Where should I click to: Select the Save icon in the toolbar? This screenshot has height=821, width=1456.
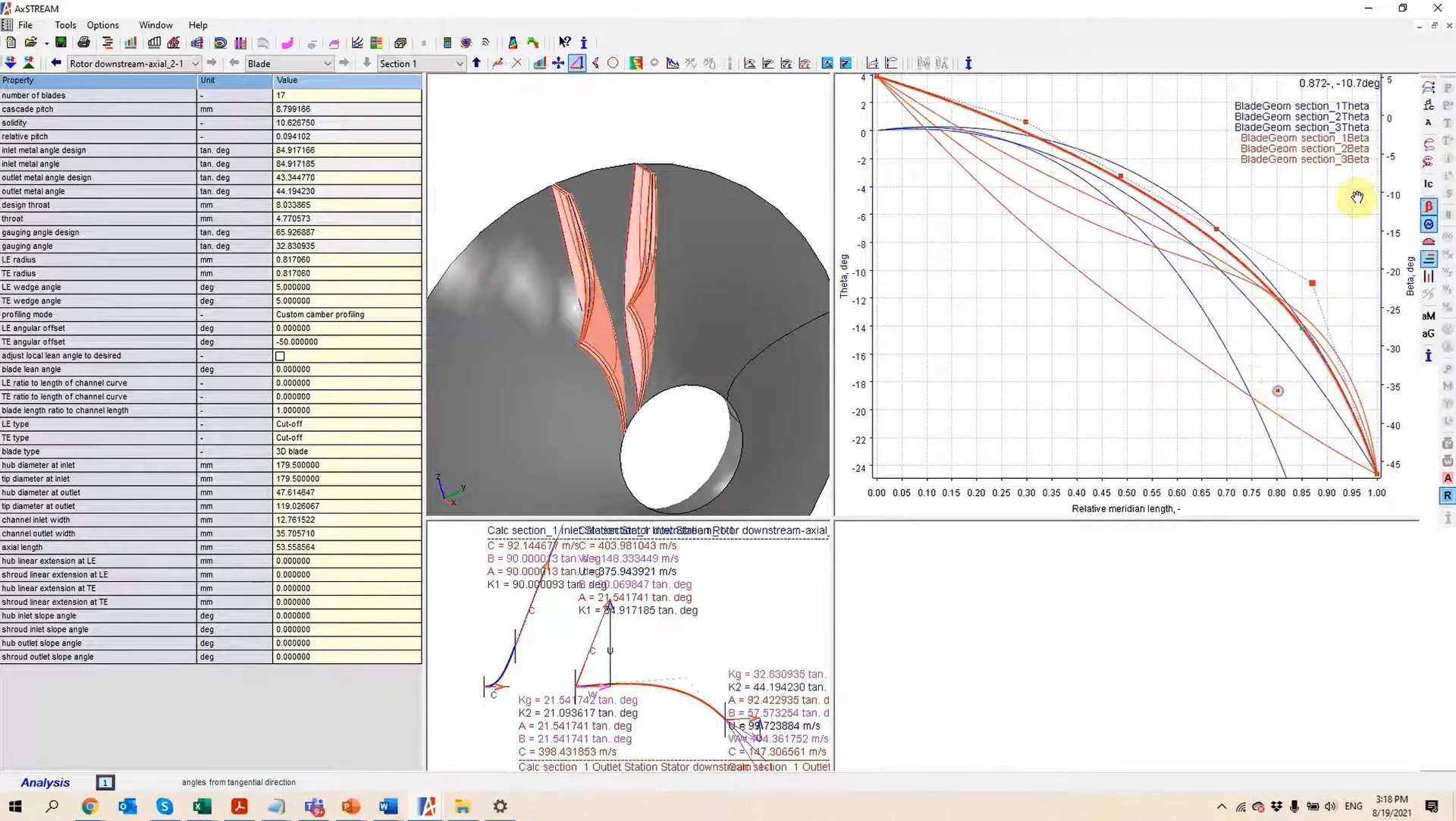coord(61,42)
